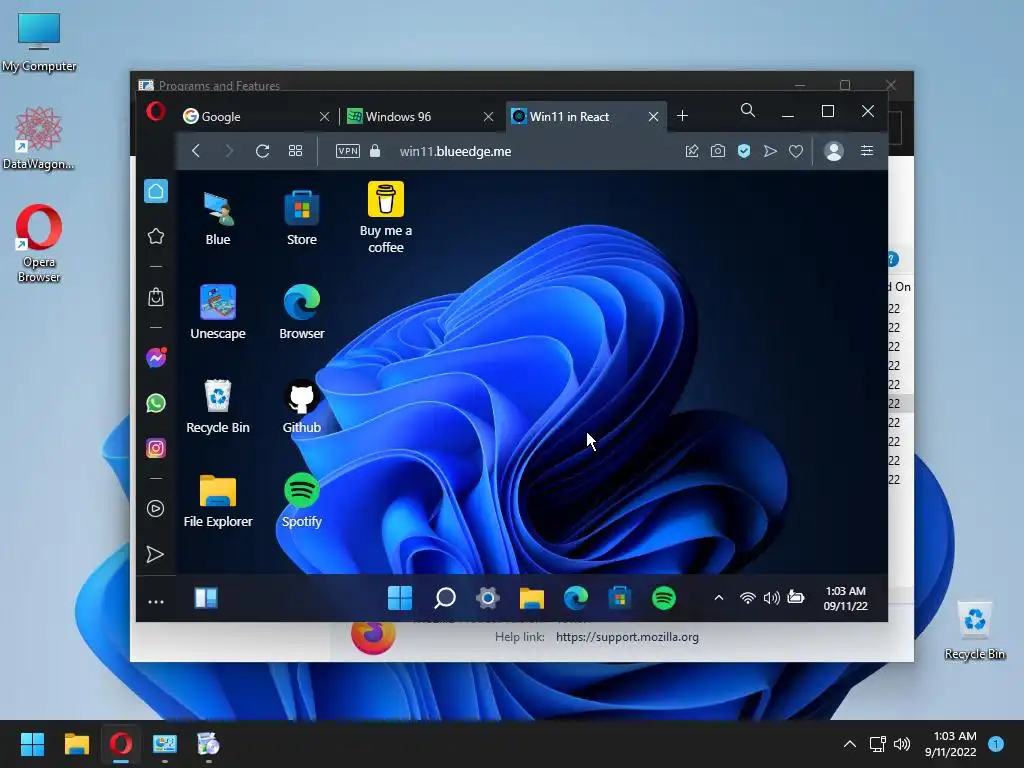The image size is (1024, 768).
Task: Reload the current page
Action: click(x=263, y=151)
